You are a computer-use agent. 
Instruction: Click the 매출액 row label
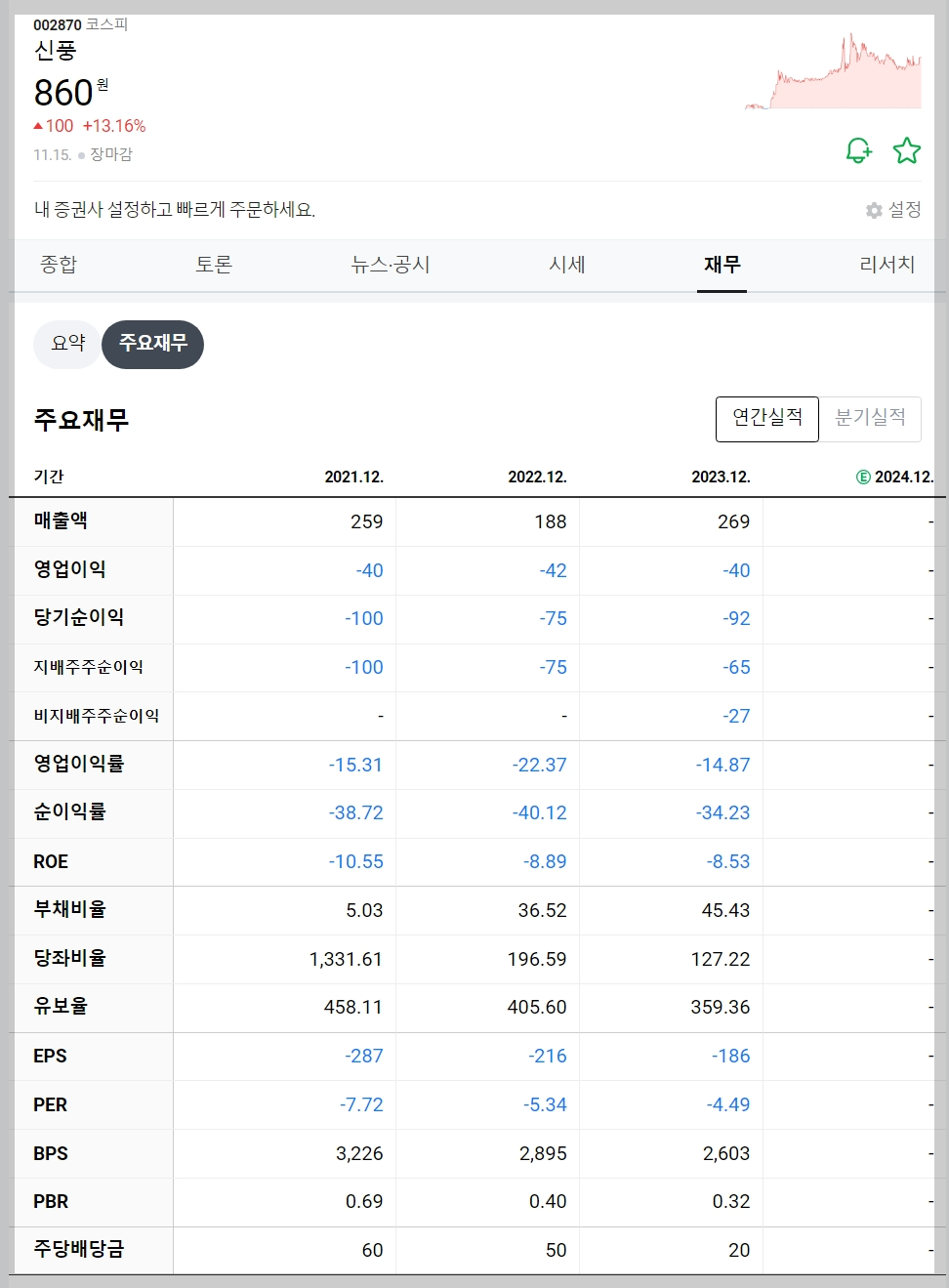61,520
